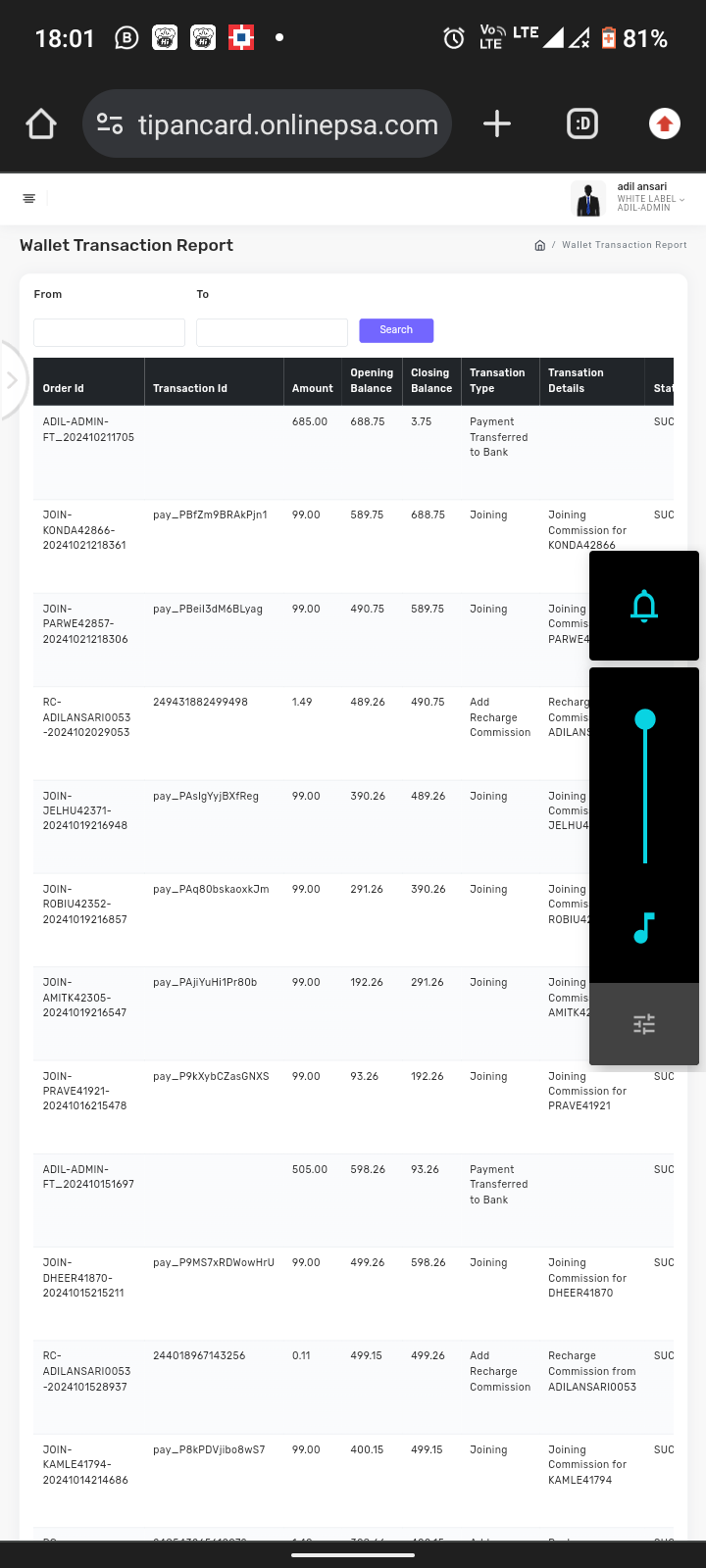Click the adil ansari profile avatar

[588, 199]
